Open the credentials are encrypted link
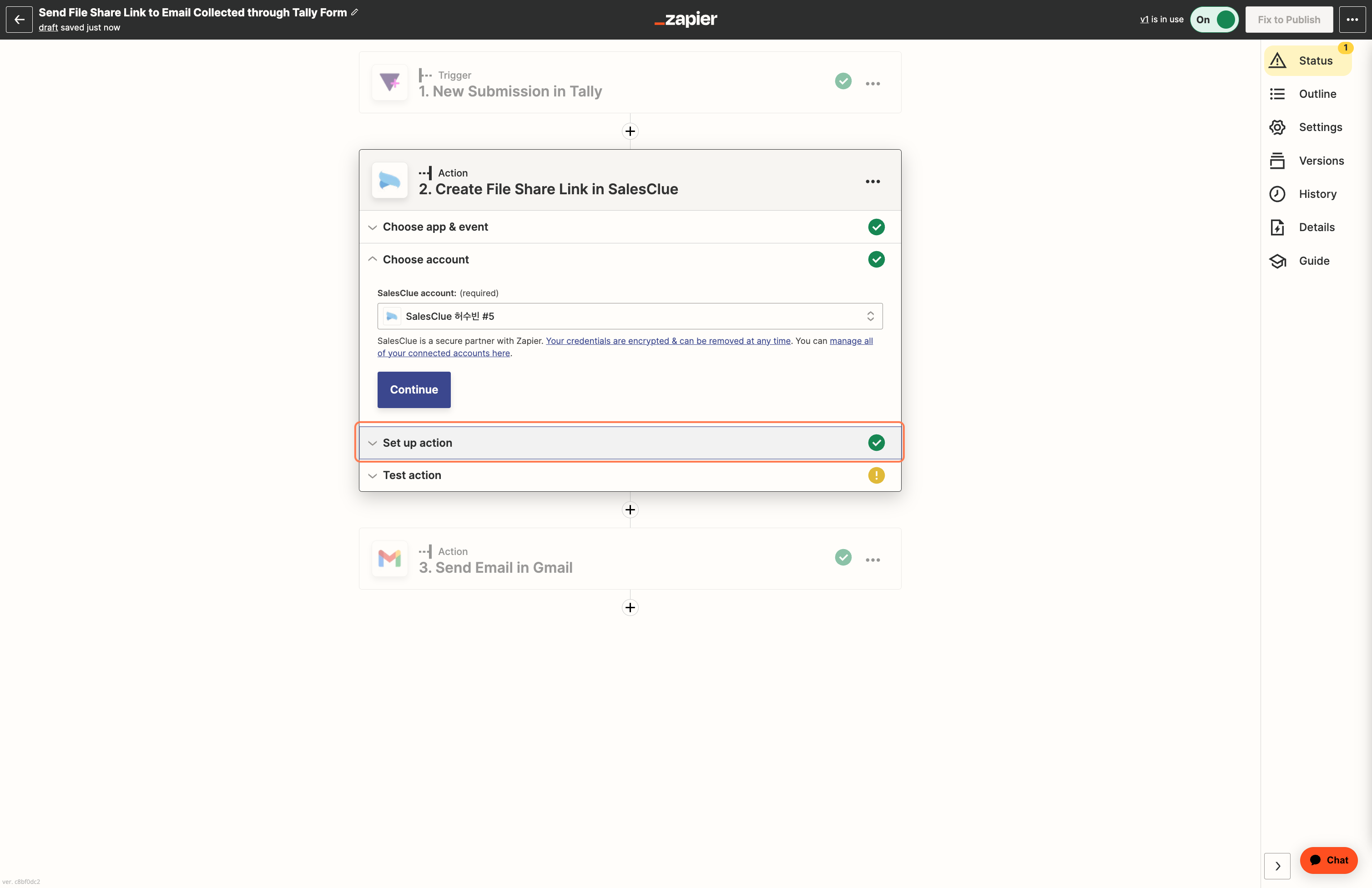 pyautogui.click(x=668, y=341)
